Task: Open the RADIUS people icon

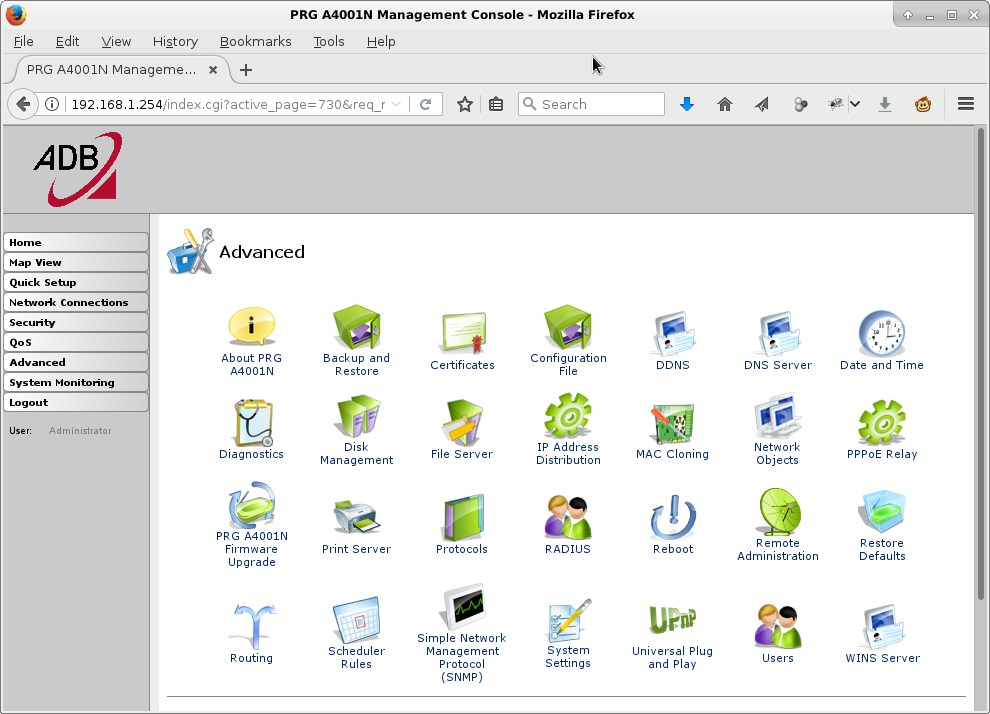Action: [568, 518]
